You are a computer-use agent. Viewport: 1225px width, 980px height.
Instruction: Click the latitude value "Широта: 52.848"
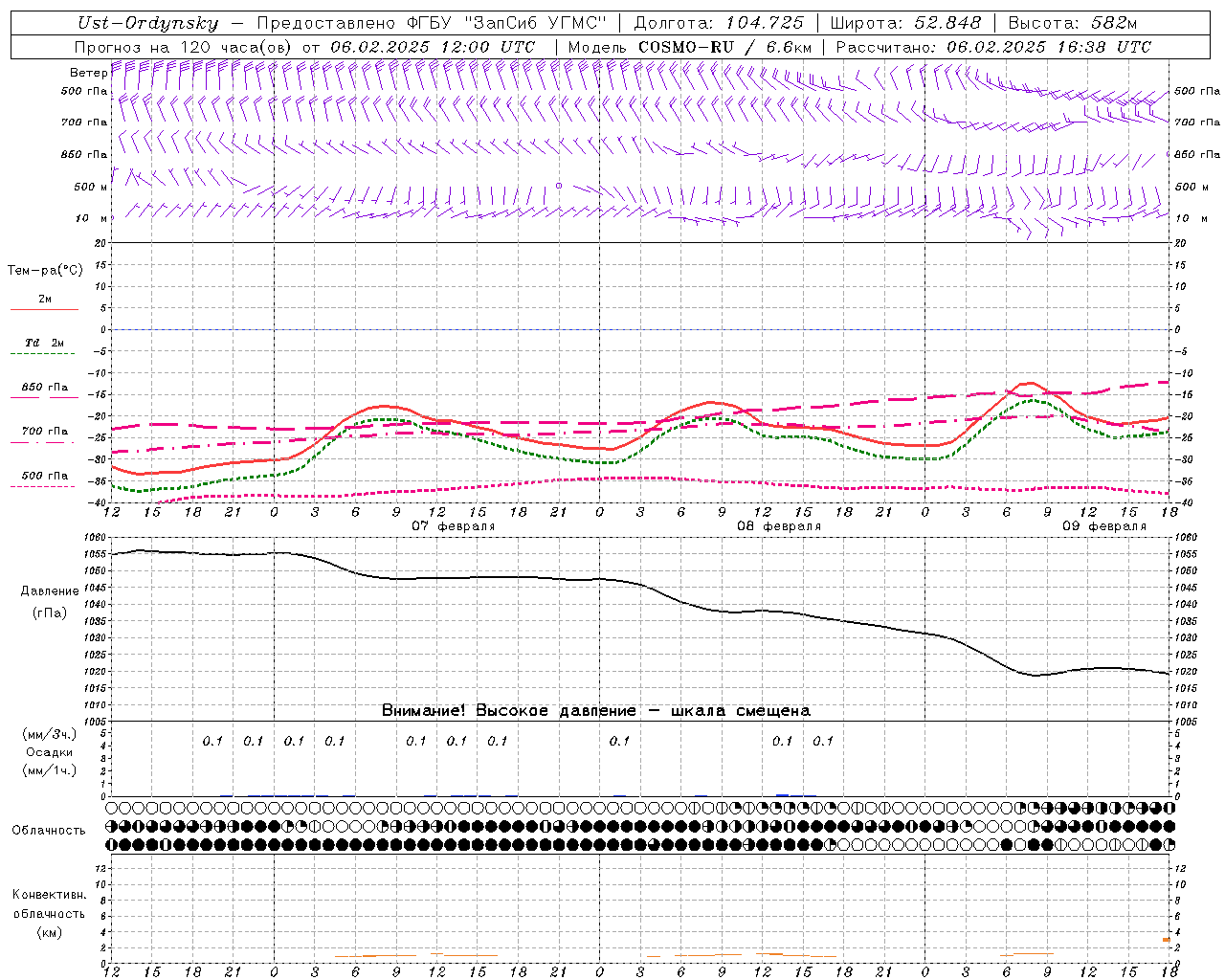pyautogui.click(x=905, y=23)
